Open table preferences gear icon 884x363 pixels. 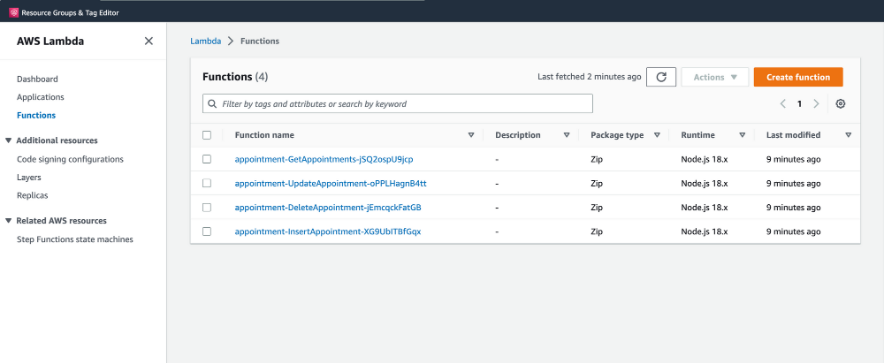tap(840, 104)
